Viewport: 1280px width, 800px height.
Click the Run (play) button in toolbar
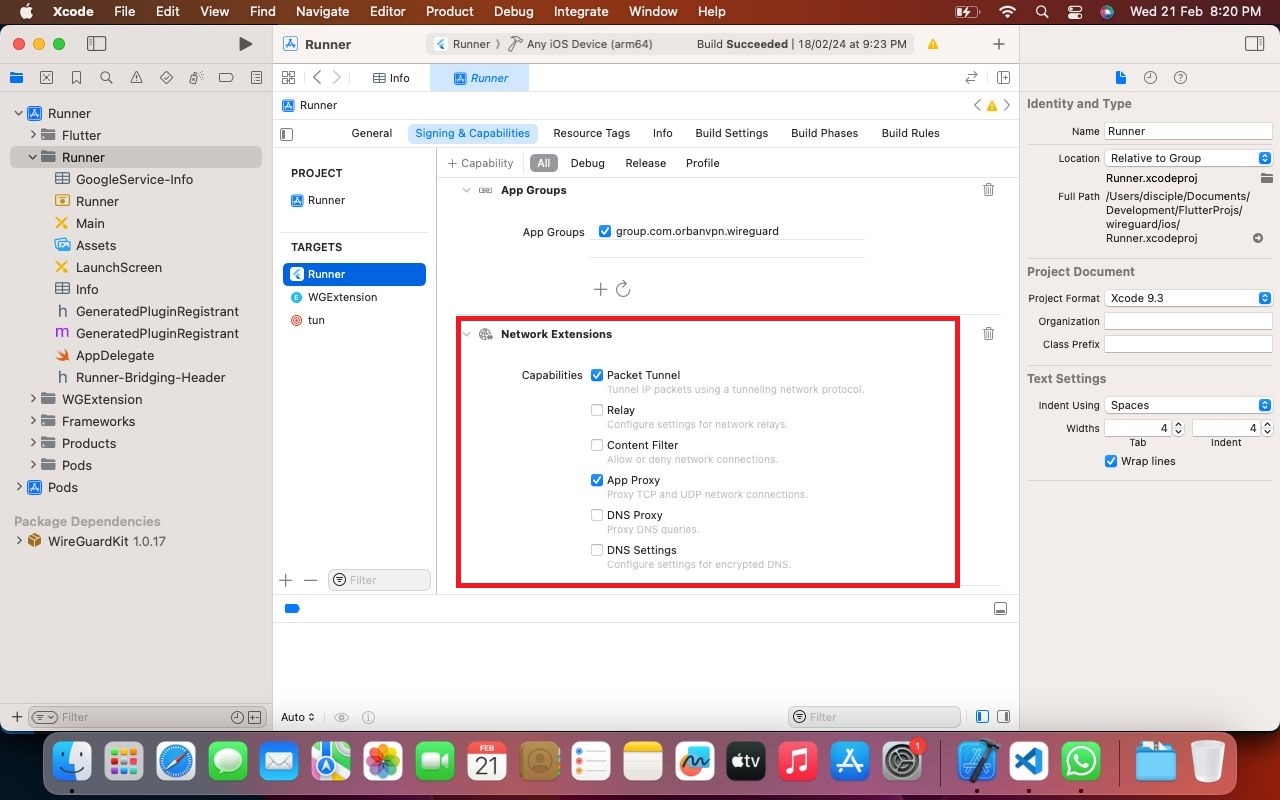(x=245, y=44)
